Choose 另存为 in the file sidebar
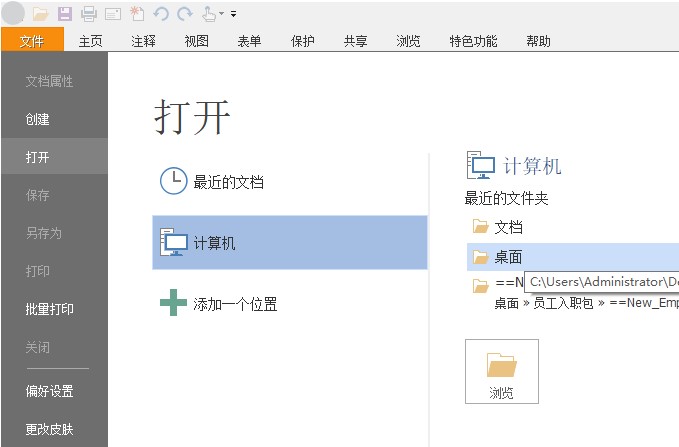Viewport: 679px width, 447px height. pyautogui.click(x=43, y=233)
